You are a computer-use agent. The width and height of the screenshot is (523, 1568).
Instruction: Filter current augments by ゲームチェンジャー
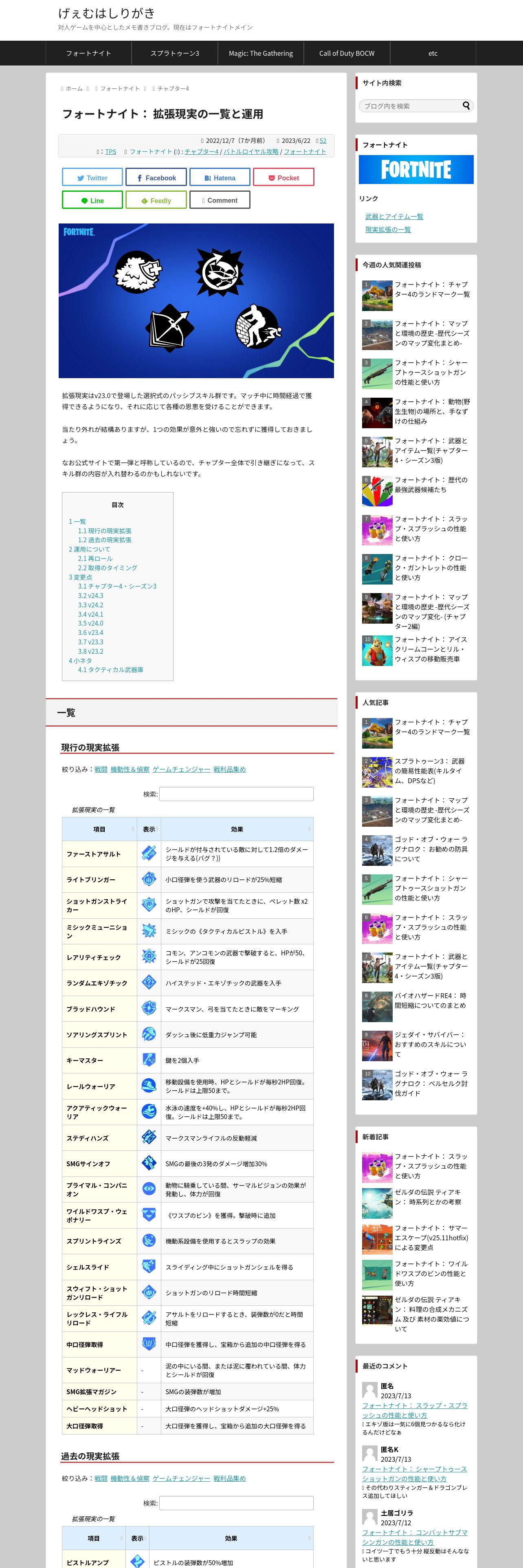[x=181, y=769]
